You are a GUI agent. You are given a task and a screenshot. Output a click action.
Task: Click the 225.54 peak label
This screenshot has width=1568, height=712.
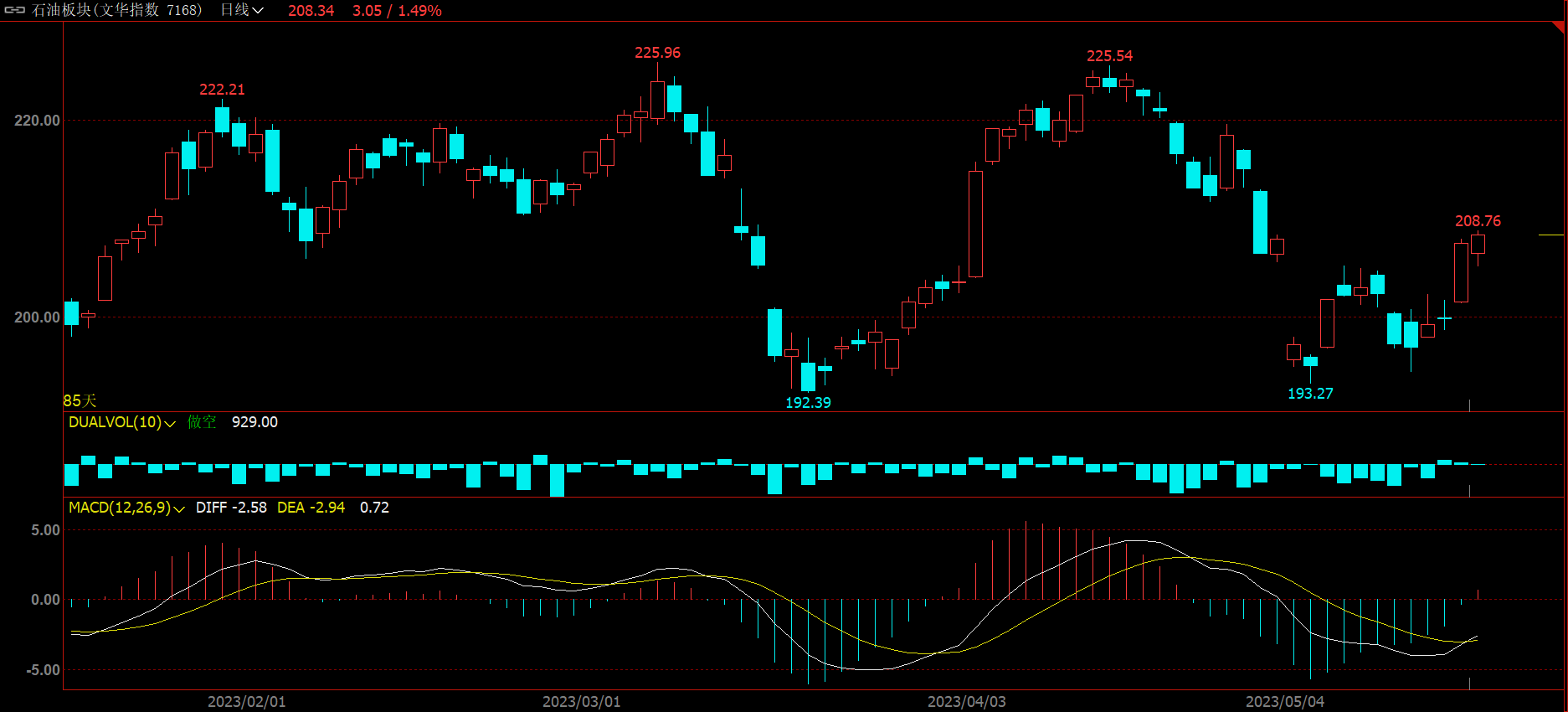coord(1109,56)
